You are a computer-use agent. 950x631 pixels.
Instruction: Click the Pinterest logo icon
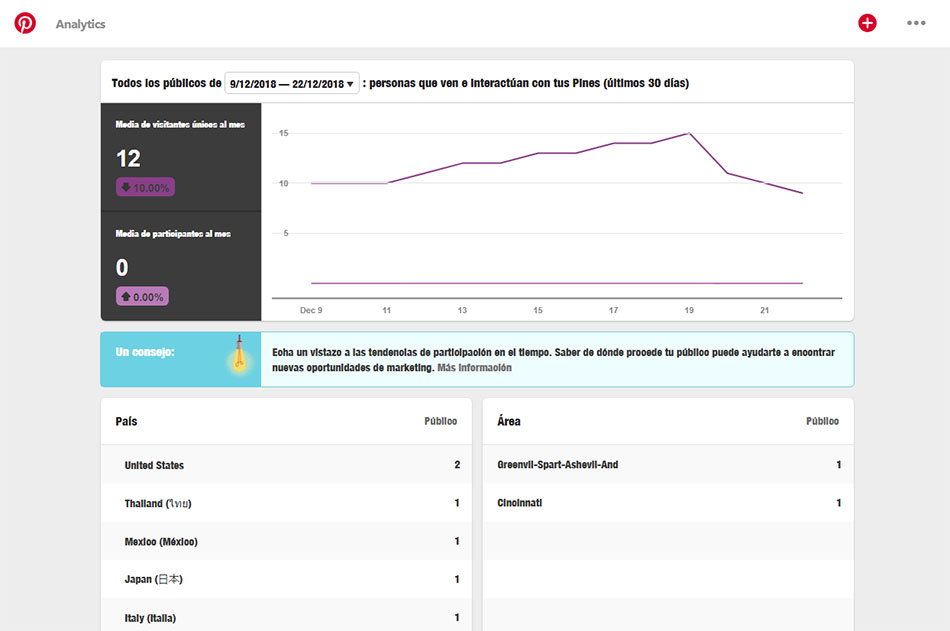point(25,24)
